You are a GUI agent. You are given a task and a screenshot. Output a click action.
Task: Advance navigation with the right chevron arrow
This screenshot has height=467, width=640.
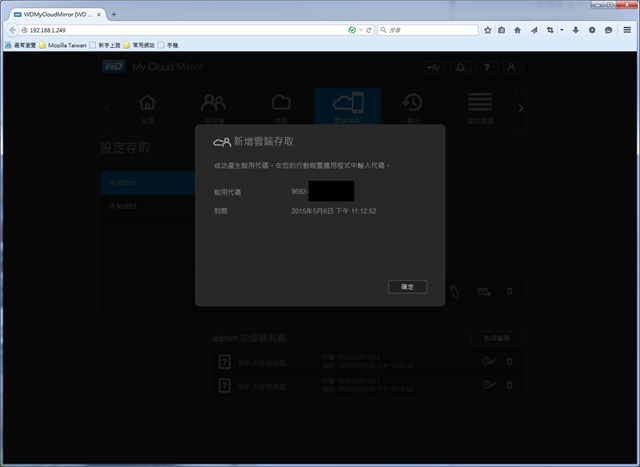click(520, 108)
